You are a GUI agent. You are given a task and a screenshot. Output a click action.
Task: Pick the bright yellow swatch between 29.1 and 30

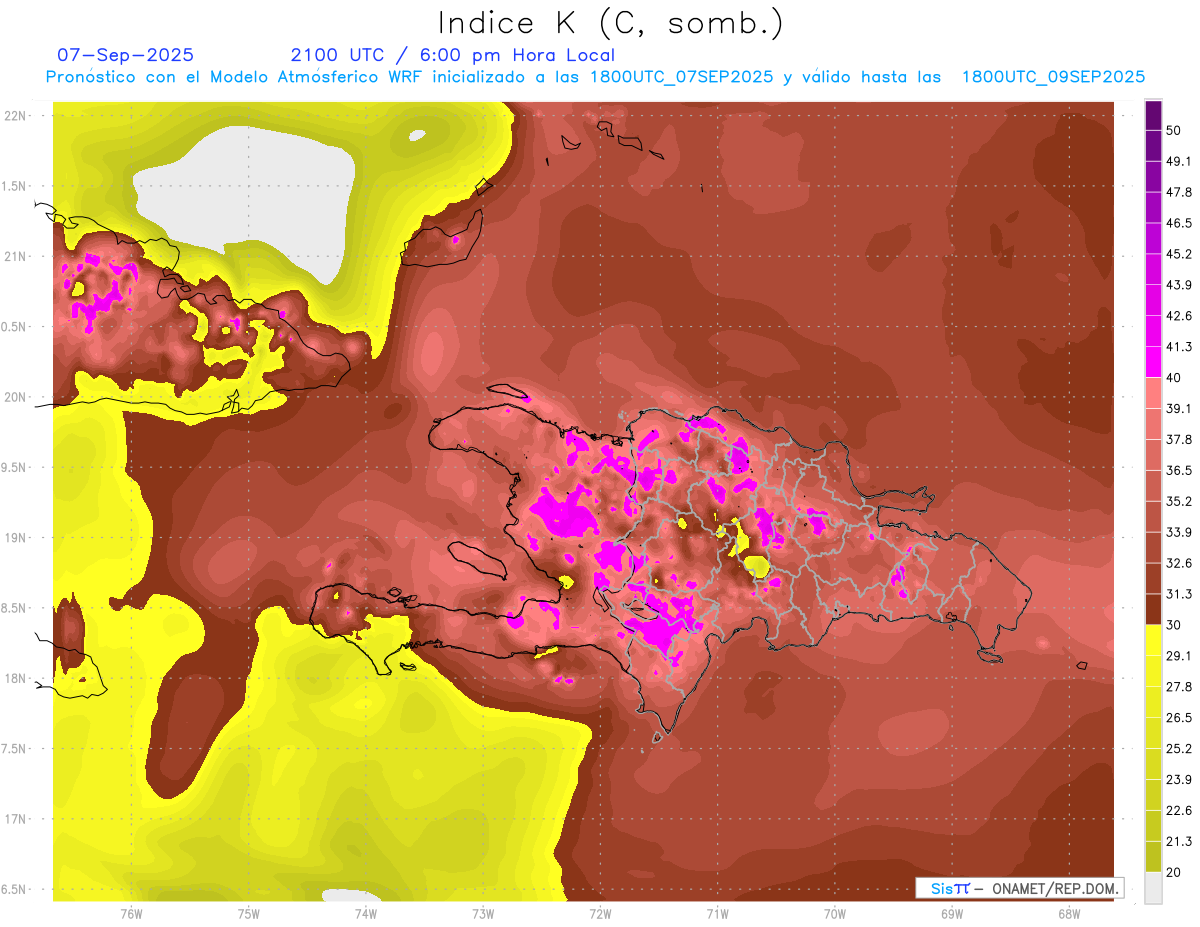click(1153, 640)
